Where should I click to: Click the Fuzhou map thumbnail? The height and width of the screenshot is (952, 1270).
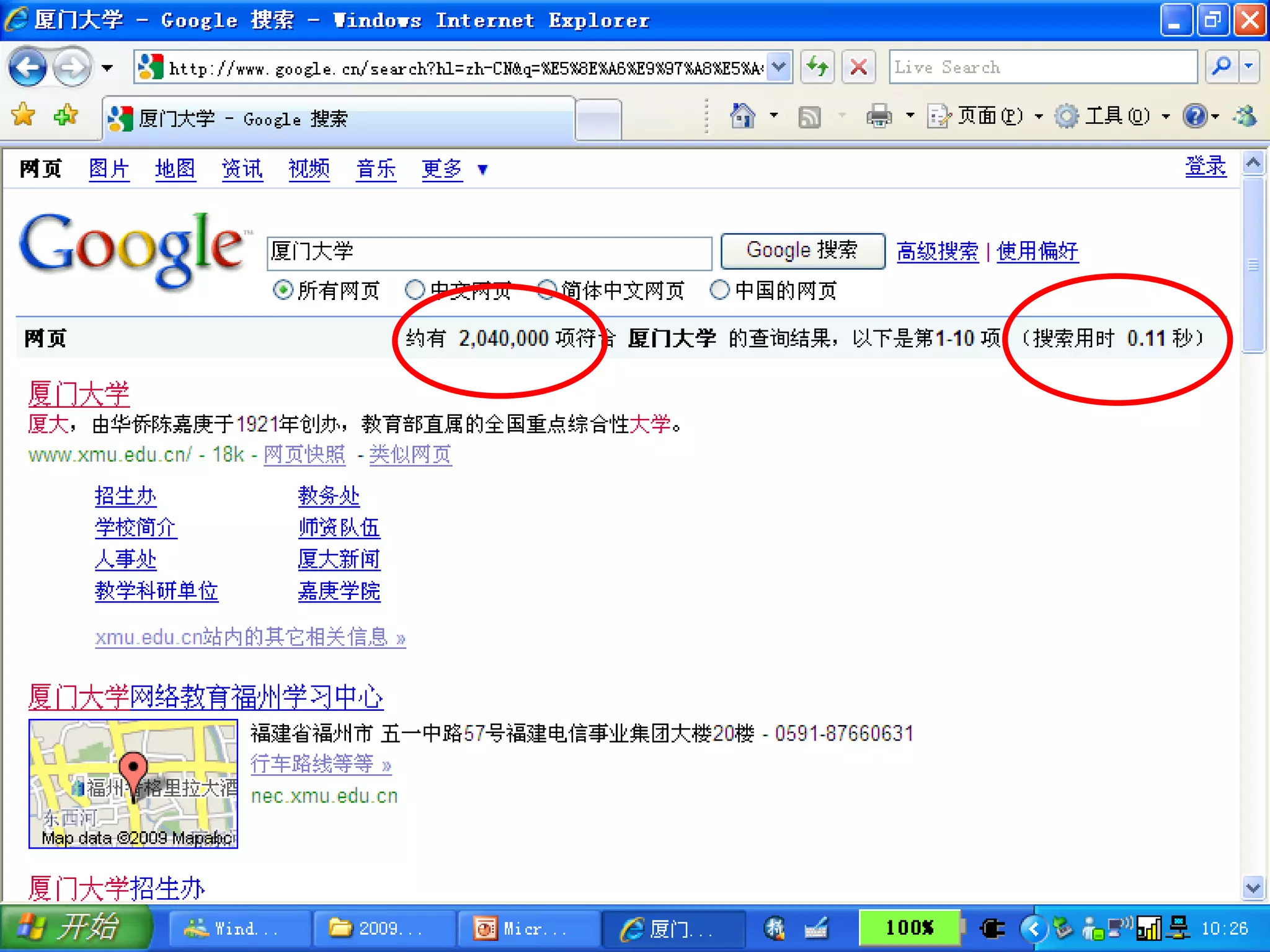(x=133, y=784)
